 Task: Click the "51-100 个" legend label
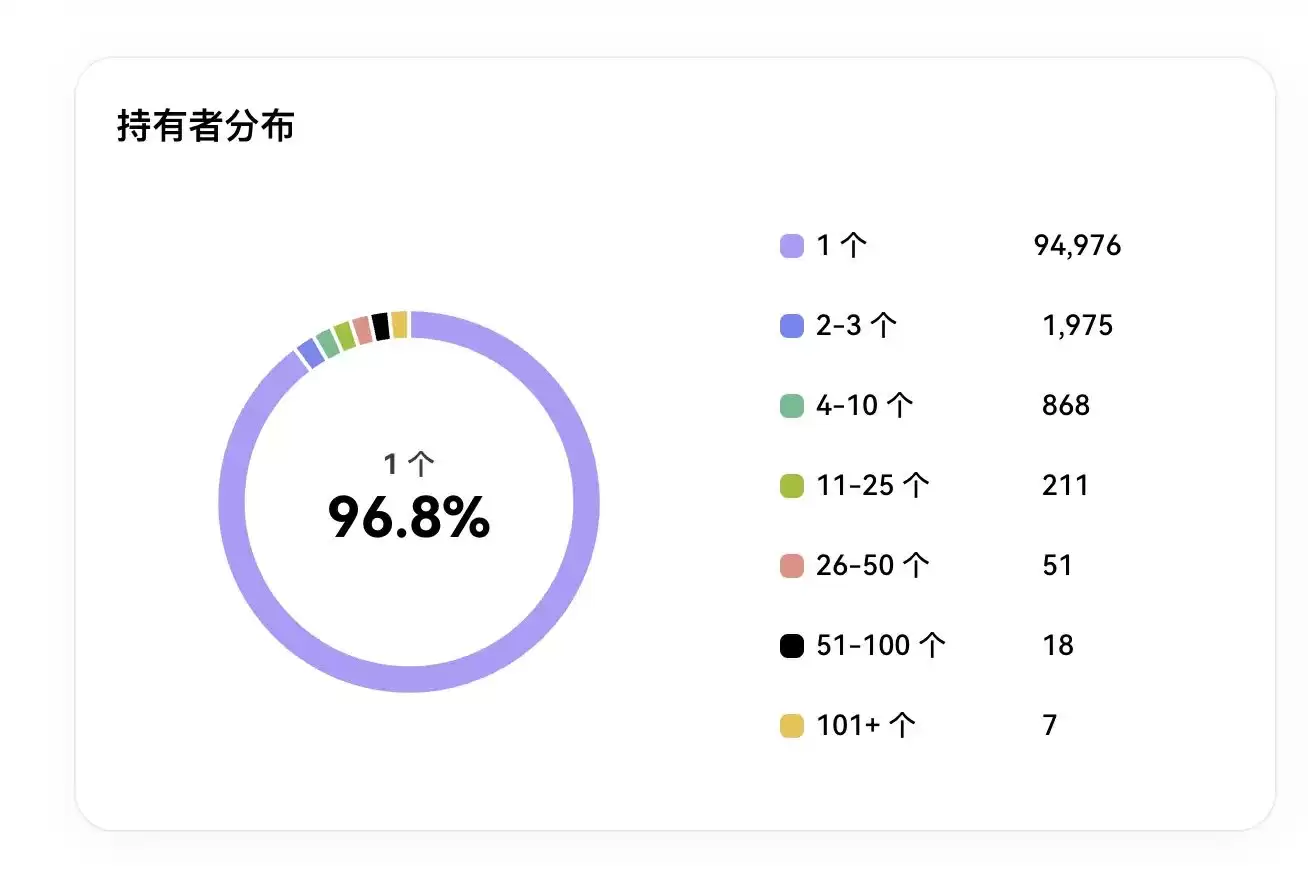click(x=880, y=646)
